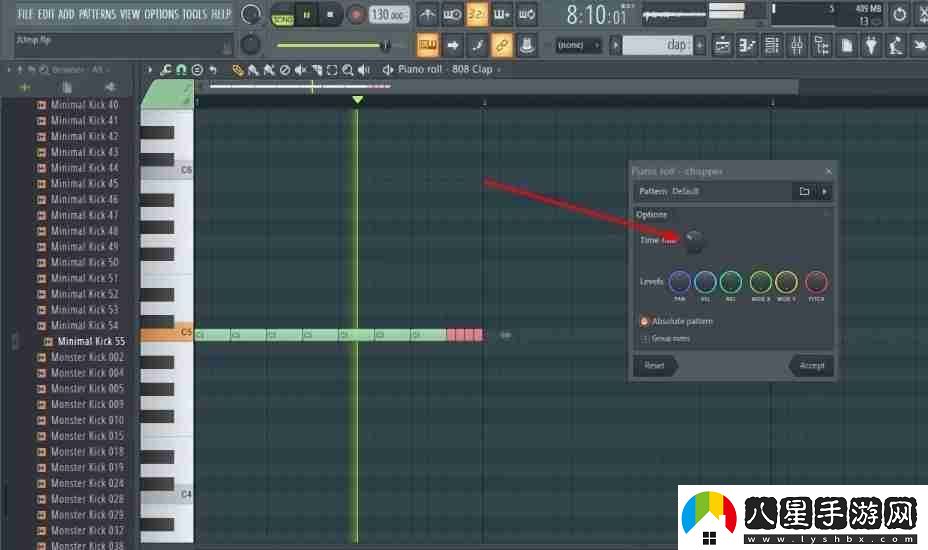Toggle Absolute pattern option
Image resolution: width=928 pixels, height=550 pixels.
point(676,321)
